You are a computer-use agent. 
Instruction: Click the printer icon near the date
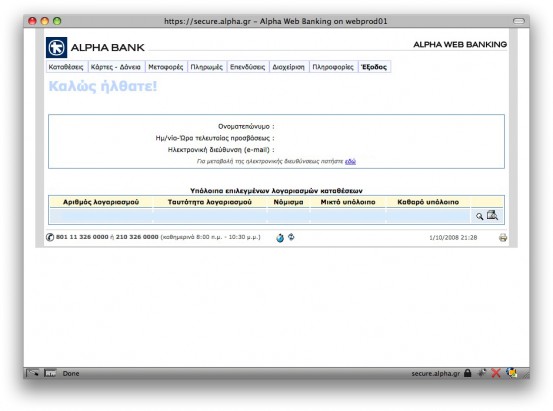point(503,237)
